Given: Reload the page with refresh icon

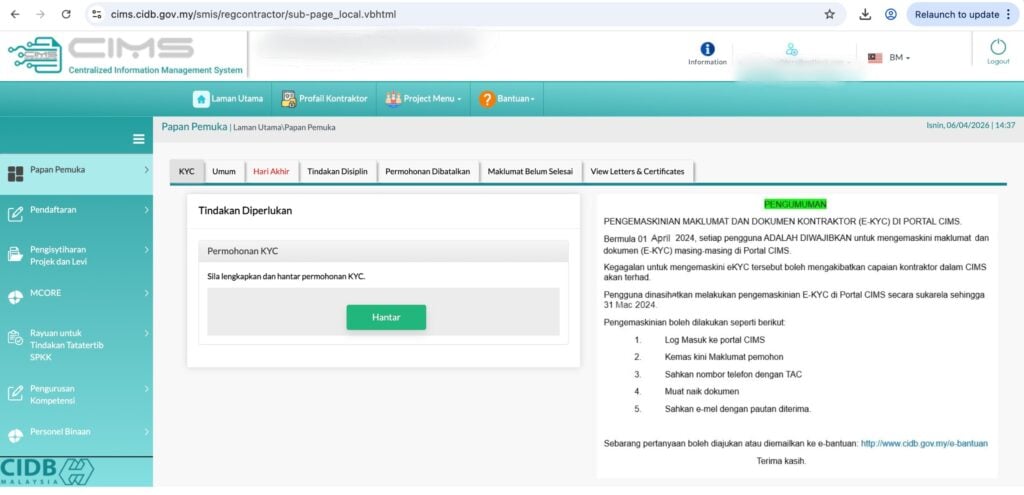Looking at the screenshot, I should pyautogui.click(x=66, y=14).
